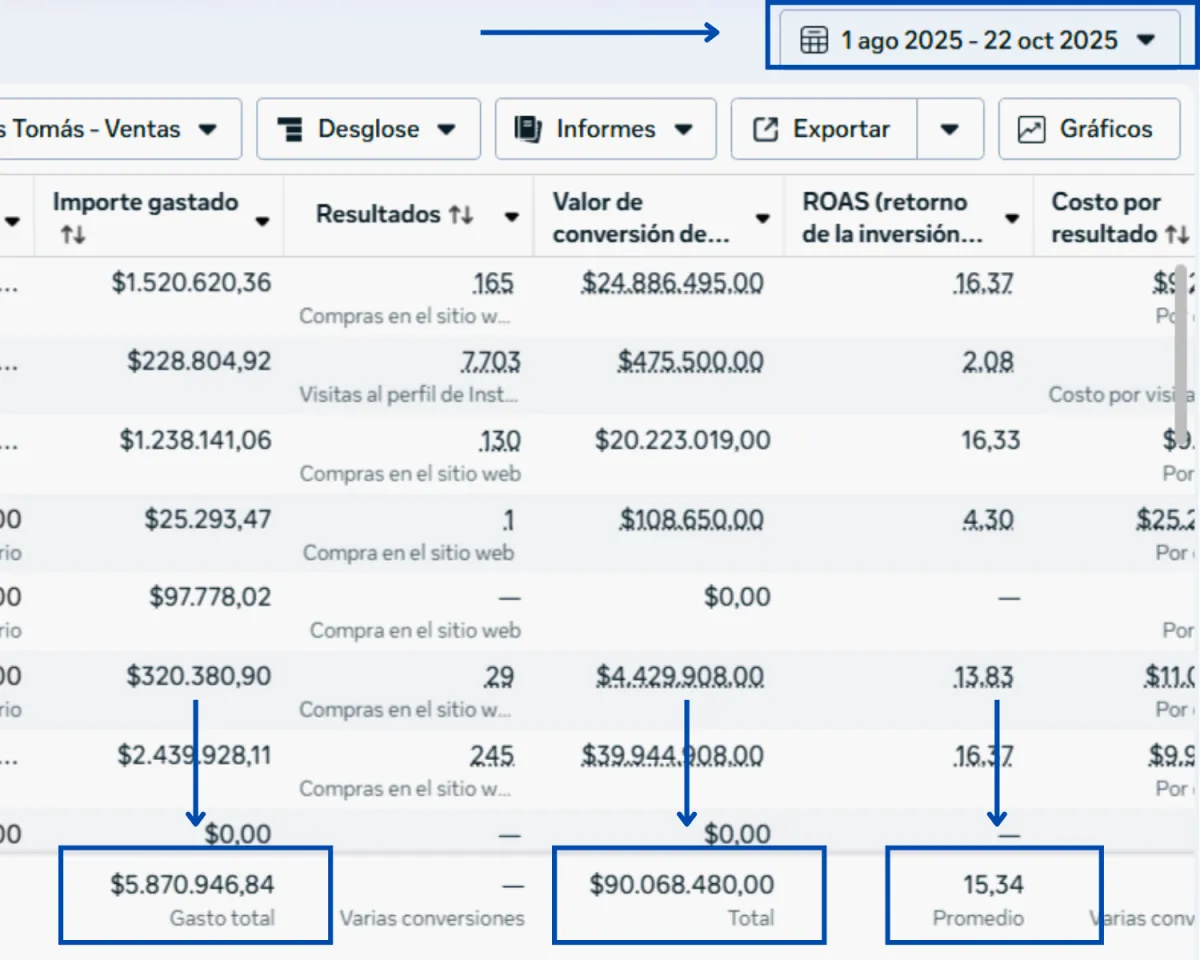Click the conversion value $475.500,00
Screen dimensions: 1200x960
point(690,361)
